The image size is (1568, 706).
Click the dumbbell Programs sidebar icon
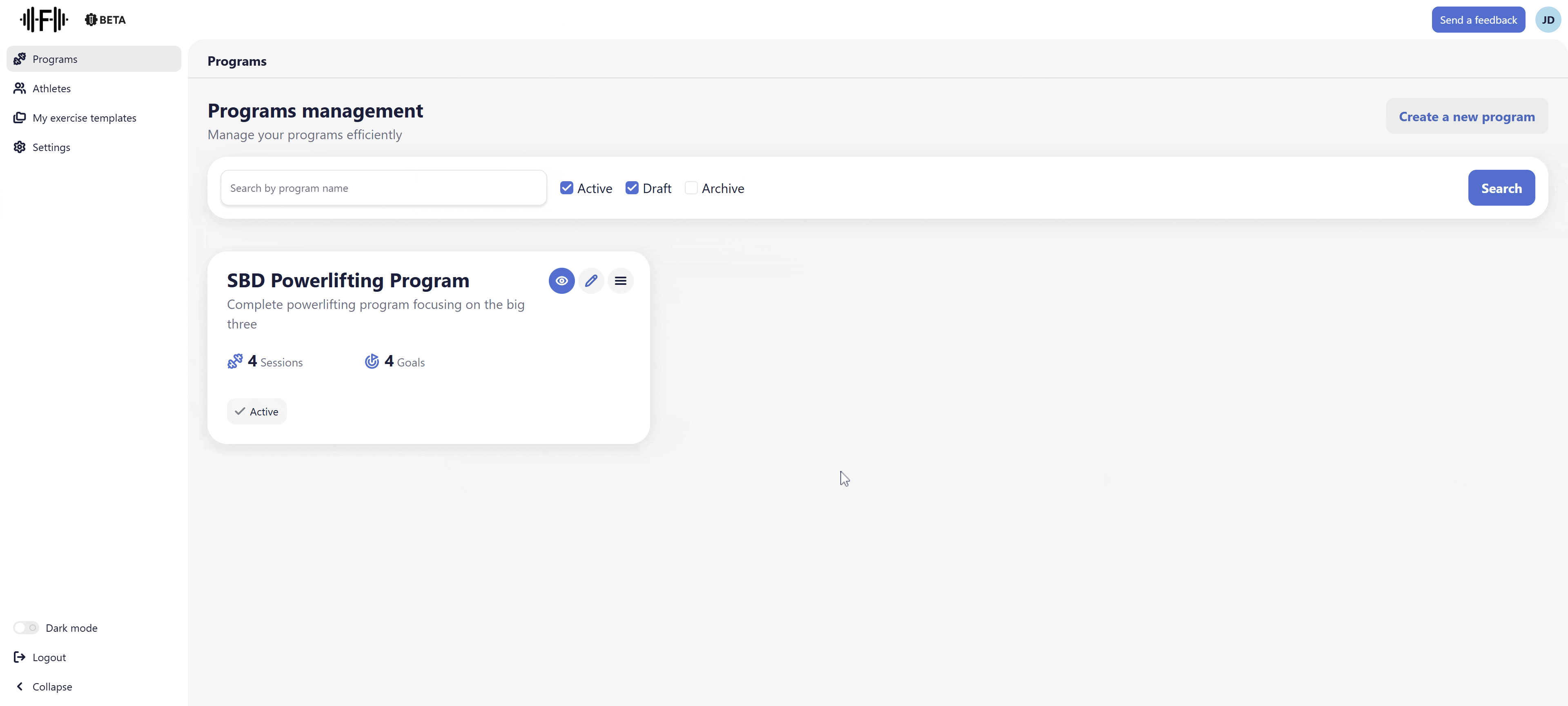pyautogui.click(x=20, y=59)
